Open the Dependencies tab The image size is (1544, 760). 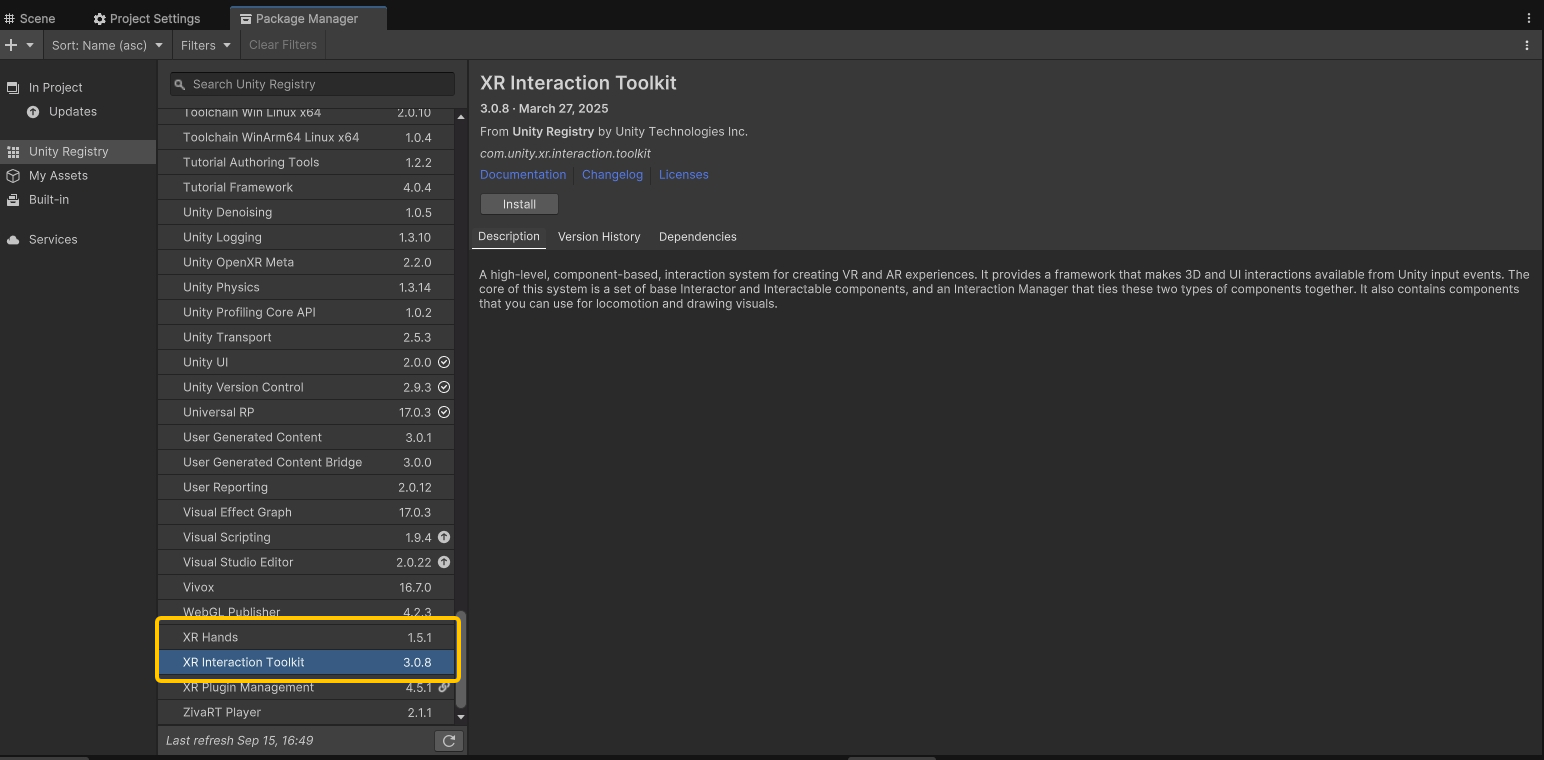point(697,237)
